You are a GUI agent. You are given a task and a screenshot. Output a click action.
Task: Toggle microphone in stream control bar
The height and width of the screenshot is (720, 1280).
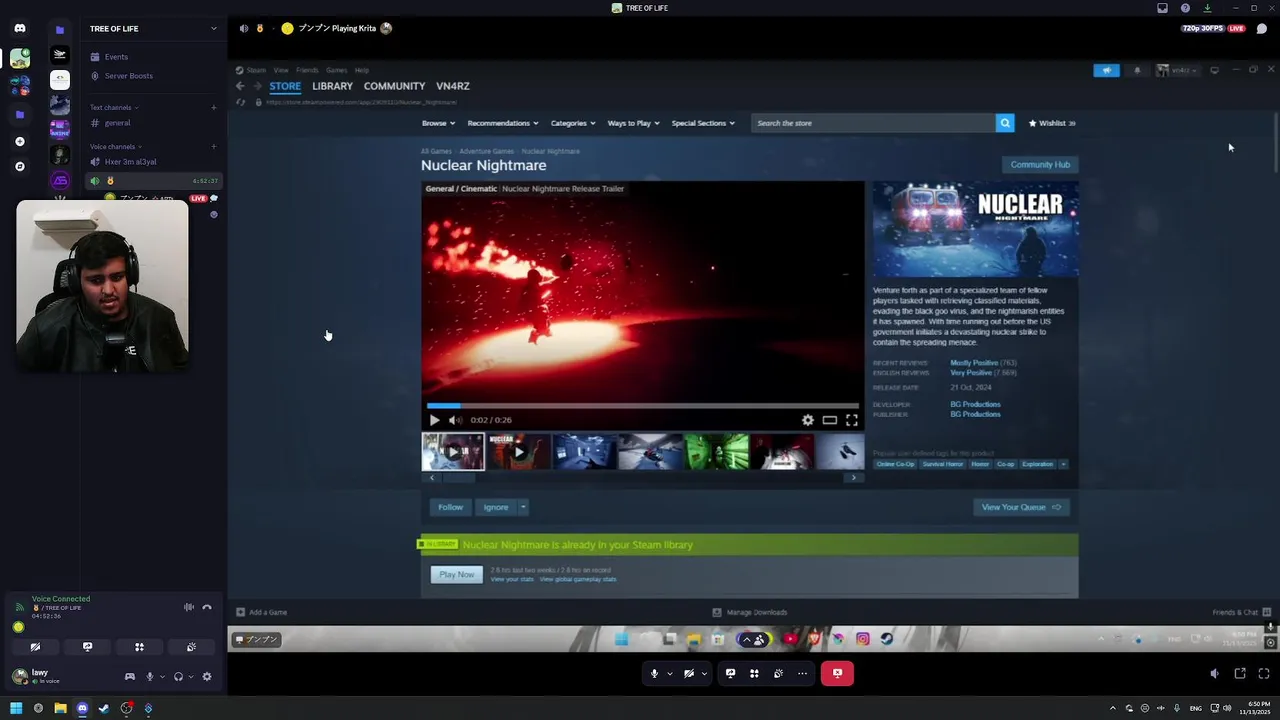pyautogui.click(x=654, y=673)
